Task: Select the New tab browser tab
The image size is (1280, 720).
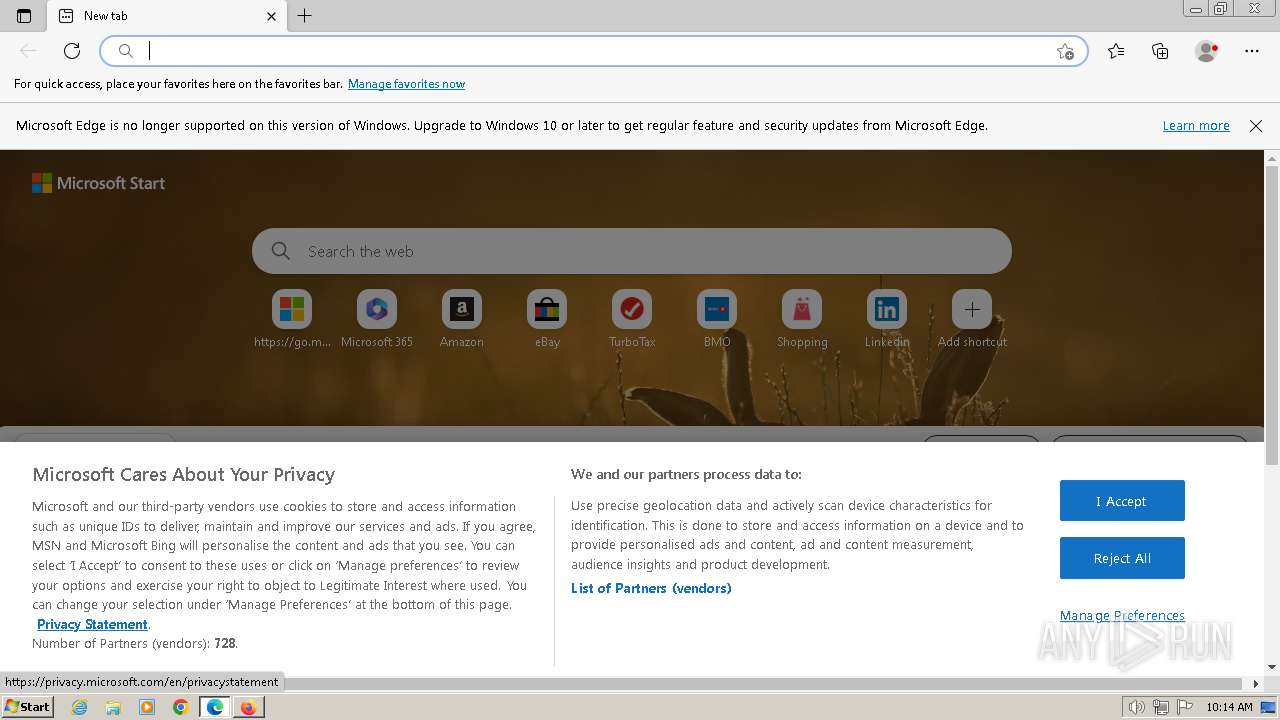Action: pyautogui.click(x=167, y=16)
